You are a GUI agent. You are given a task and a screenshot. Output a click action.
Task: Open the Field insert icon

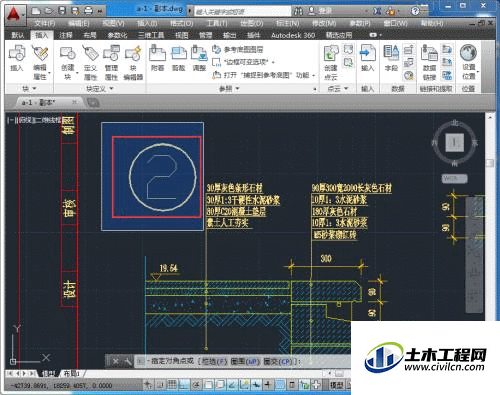(x=391, y=59)
